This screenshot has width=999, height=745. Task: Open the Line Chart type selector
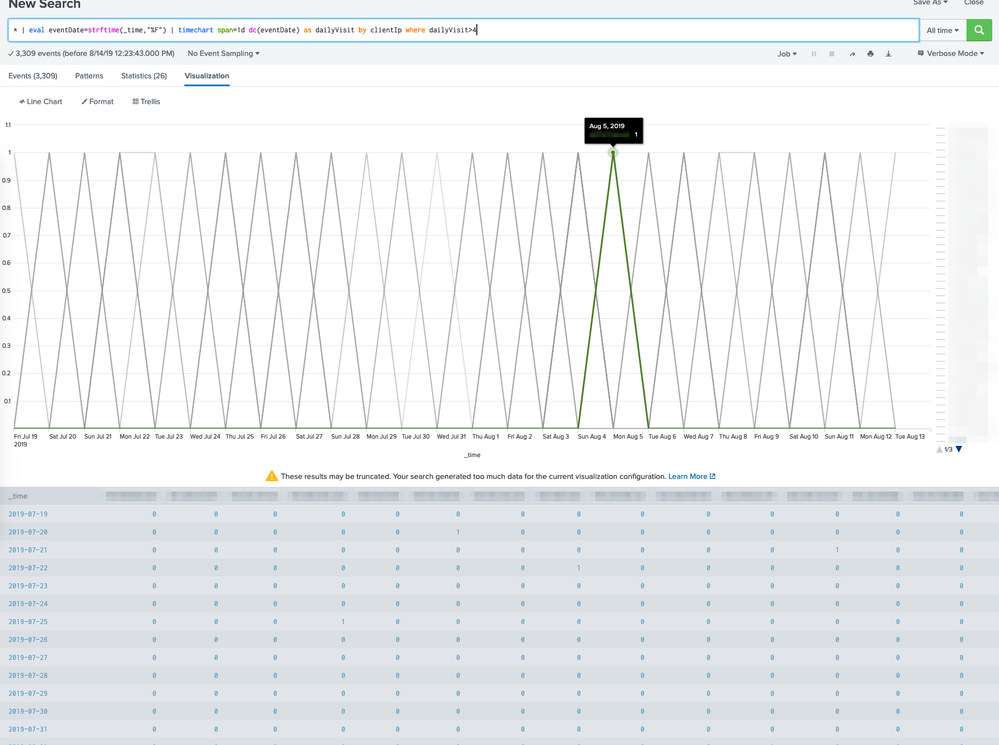tap(41, 102)
